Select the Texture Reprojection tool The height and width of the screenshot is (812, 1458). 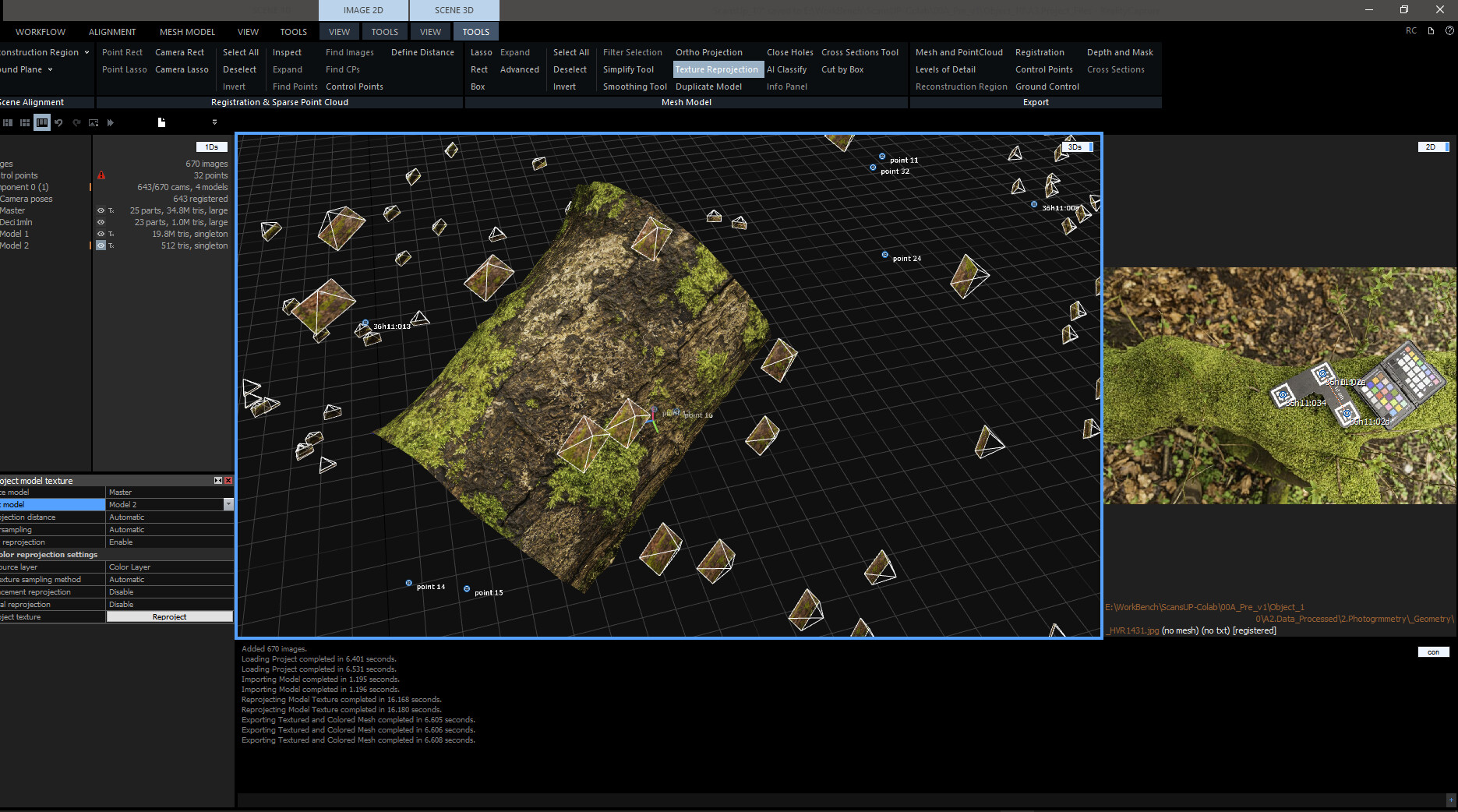click(x=716, y=69)
